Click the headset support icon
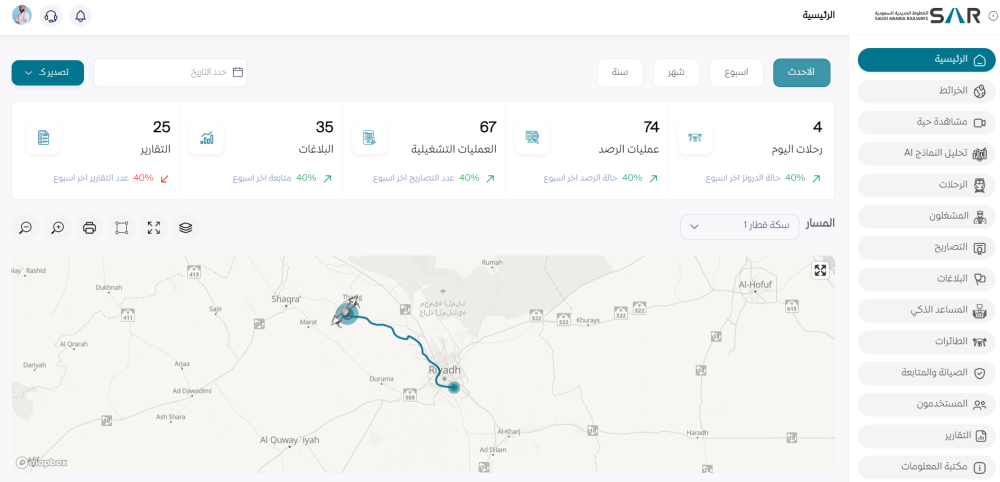This screenshot has height=482, width=1000. click(51, 16)
